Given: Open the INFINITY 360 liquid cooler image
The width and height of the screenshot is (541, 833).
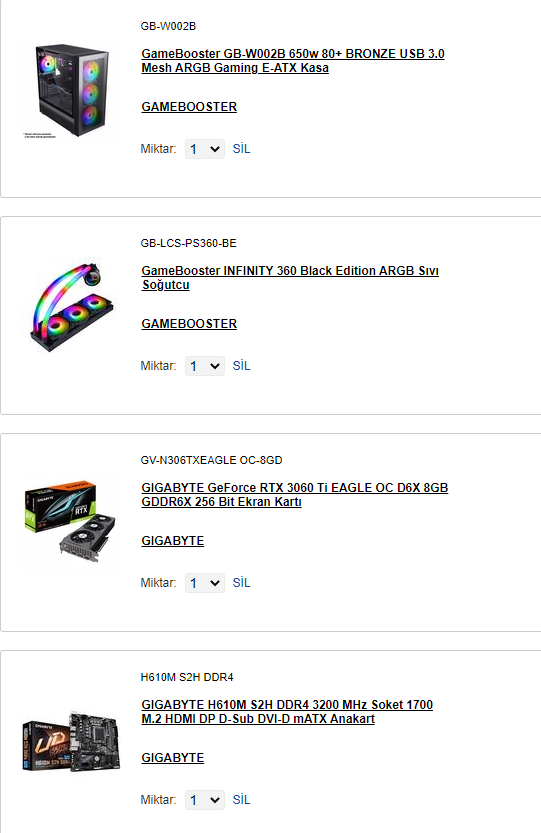Looking at the screenshot, I should 70,308.
